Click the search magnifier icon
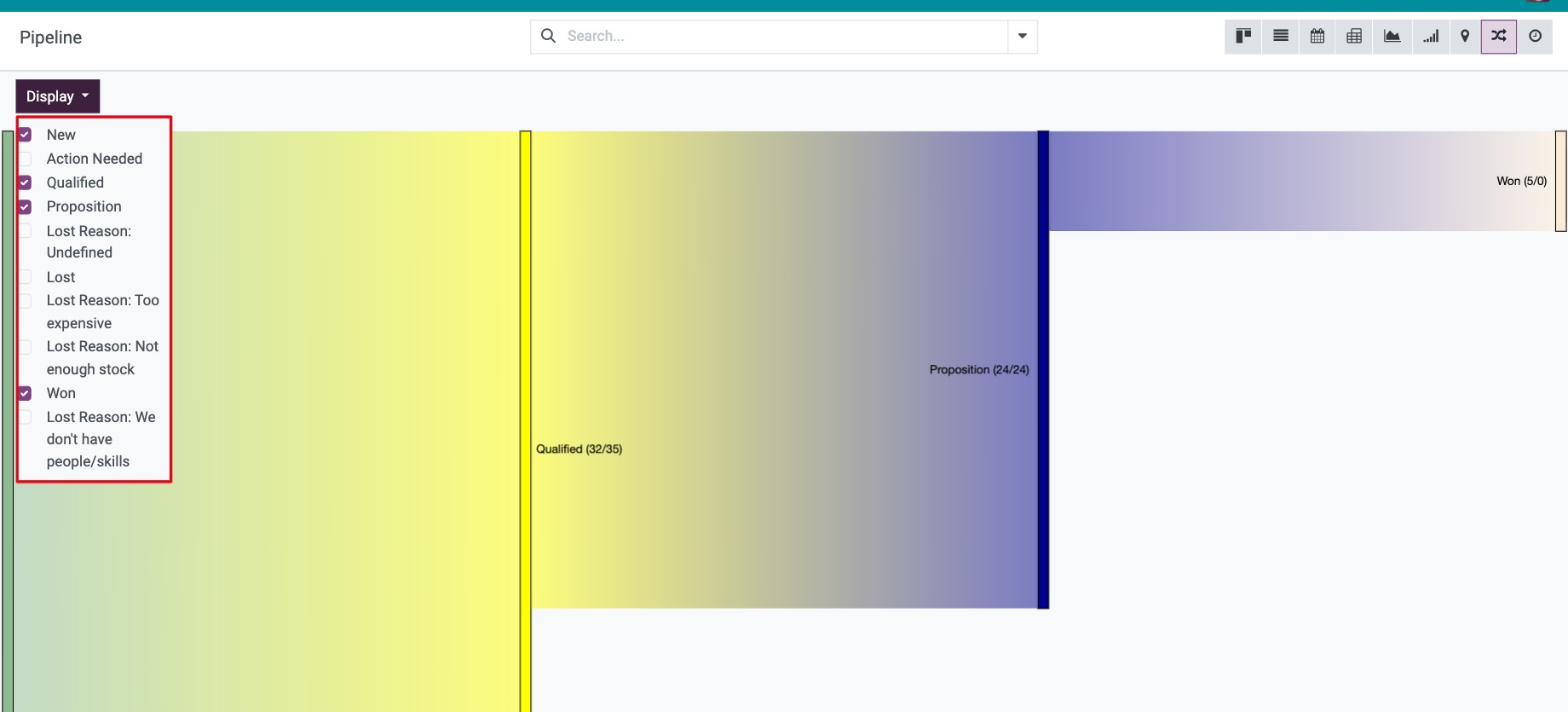This screenshot has height=712, width=1568. (x=549, y=36)
